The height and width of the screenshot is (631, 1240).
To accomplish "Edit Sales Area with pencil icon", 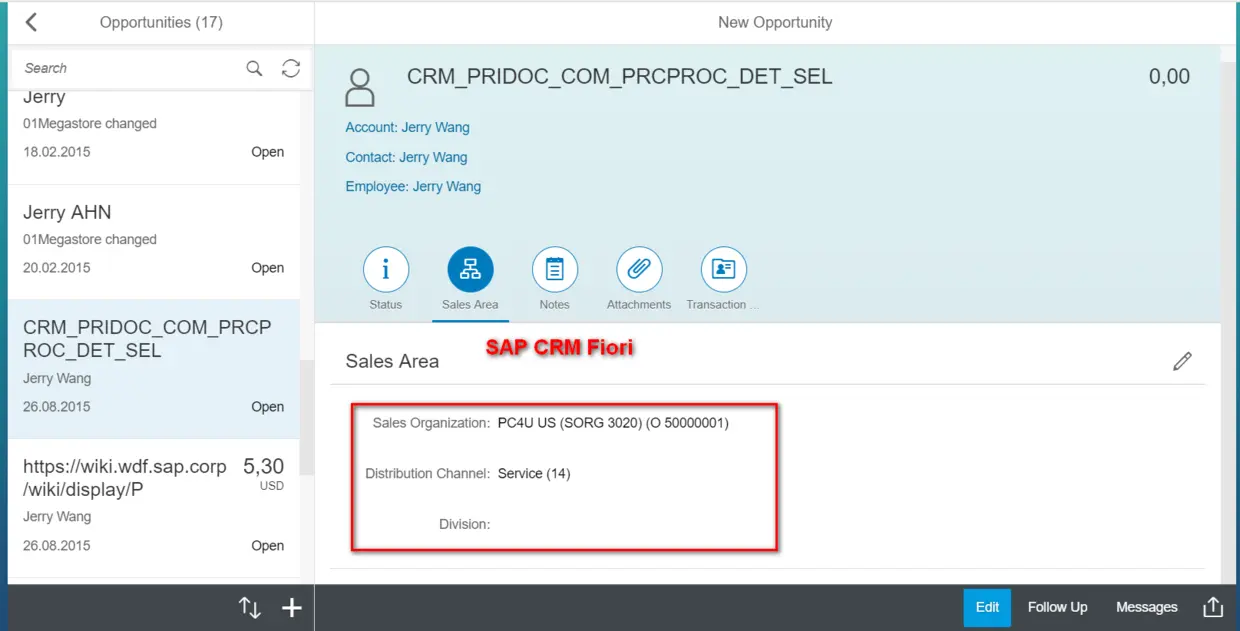I will pyautogui.click(x=1182, y=361).
